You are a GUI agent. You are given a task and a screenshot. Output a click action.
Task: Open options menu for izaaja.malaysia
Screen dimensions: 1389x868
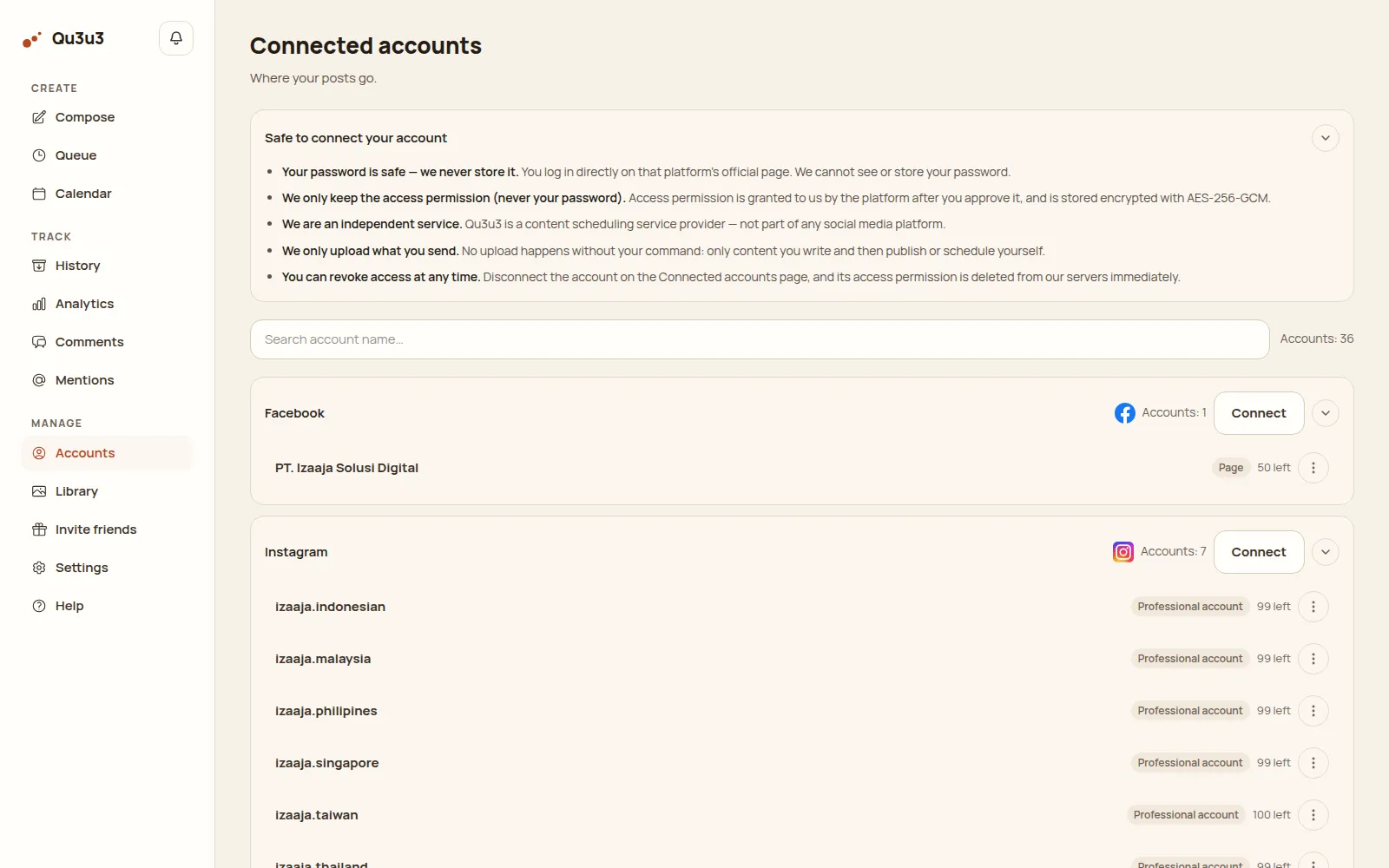tap(1313, 659)
